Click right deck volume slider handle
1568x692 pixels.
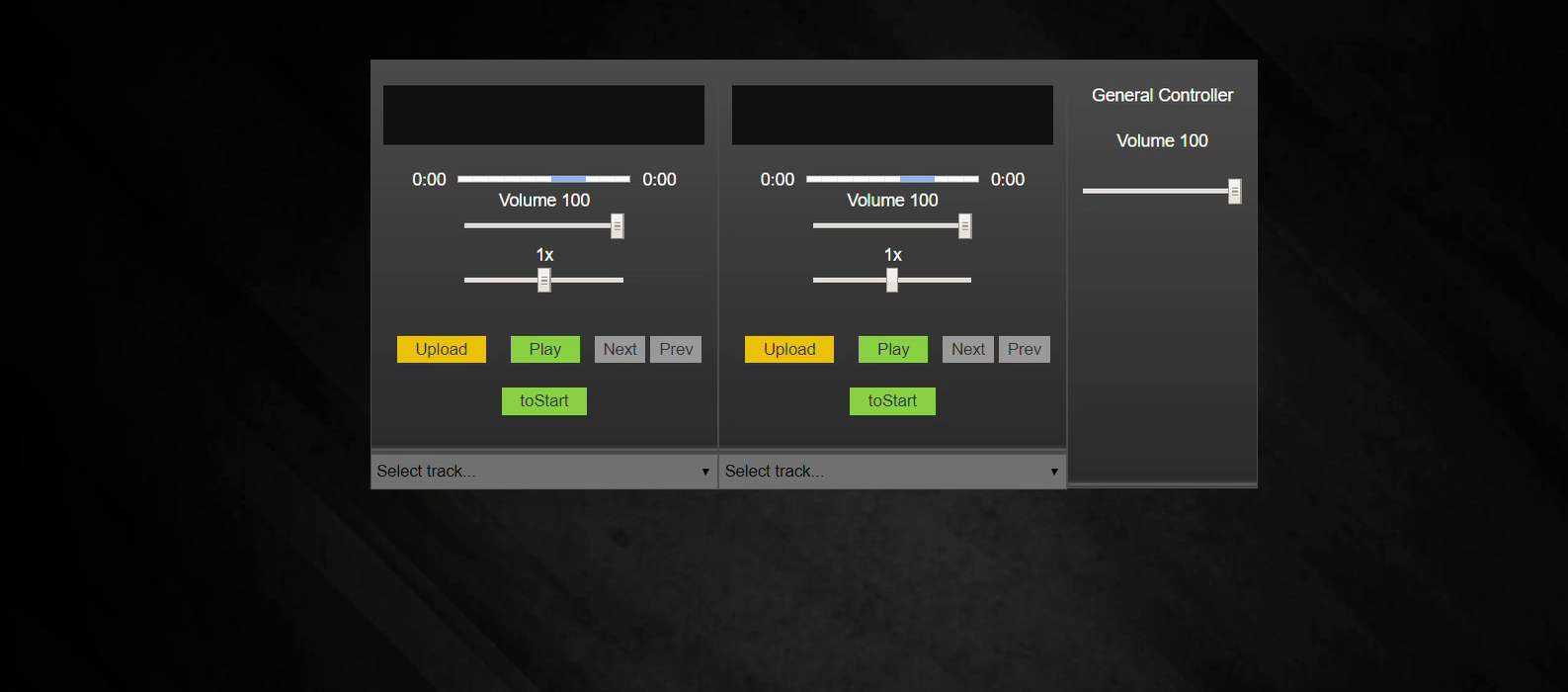pos(965,226)
